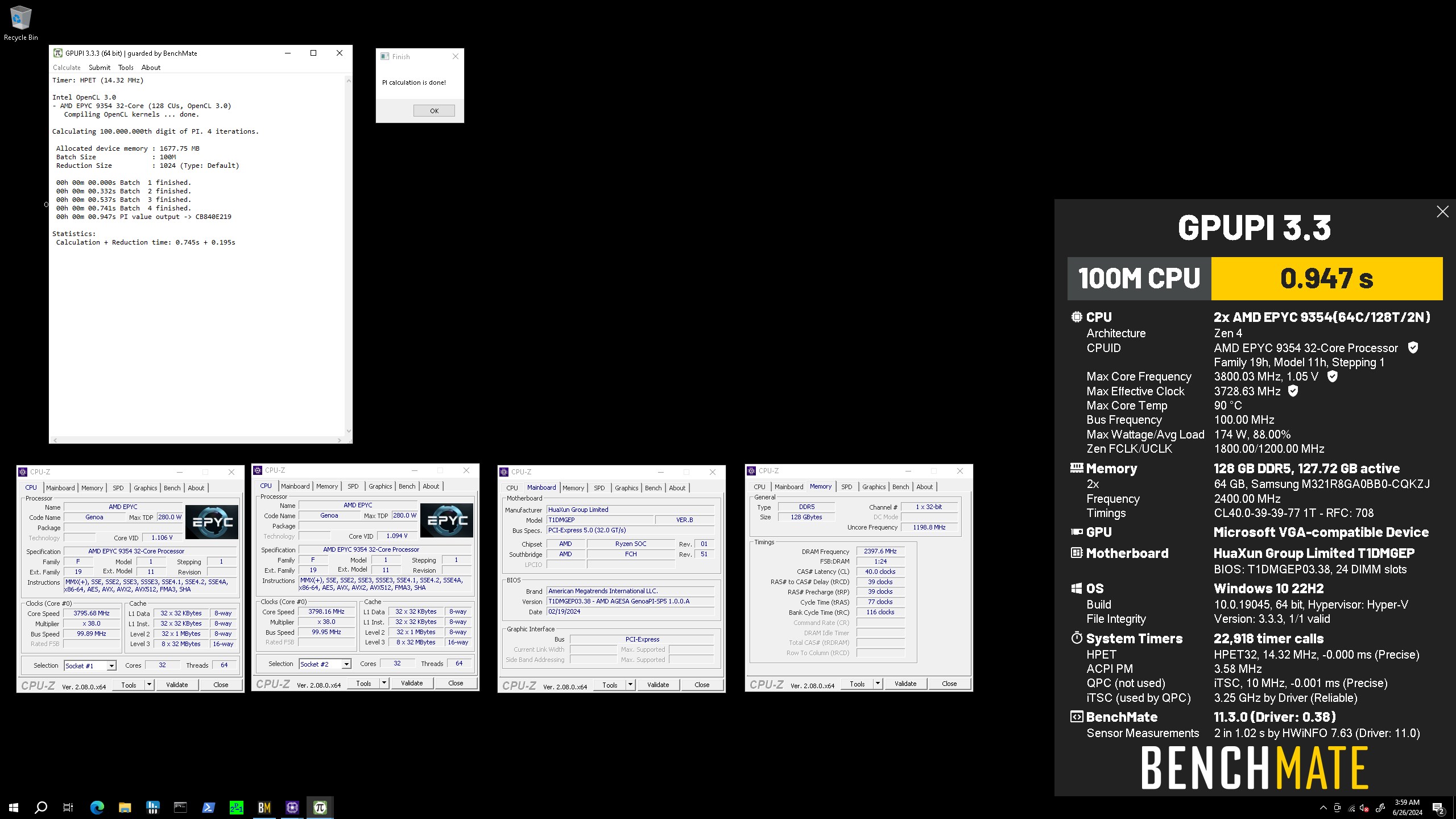This screenshot has width=1456, height=819.
Task: Expand Tools arrow in the Socket #1 CPU-Z window
Action: pyautogui.click(x=150, y=685)
